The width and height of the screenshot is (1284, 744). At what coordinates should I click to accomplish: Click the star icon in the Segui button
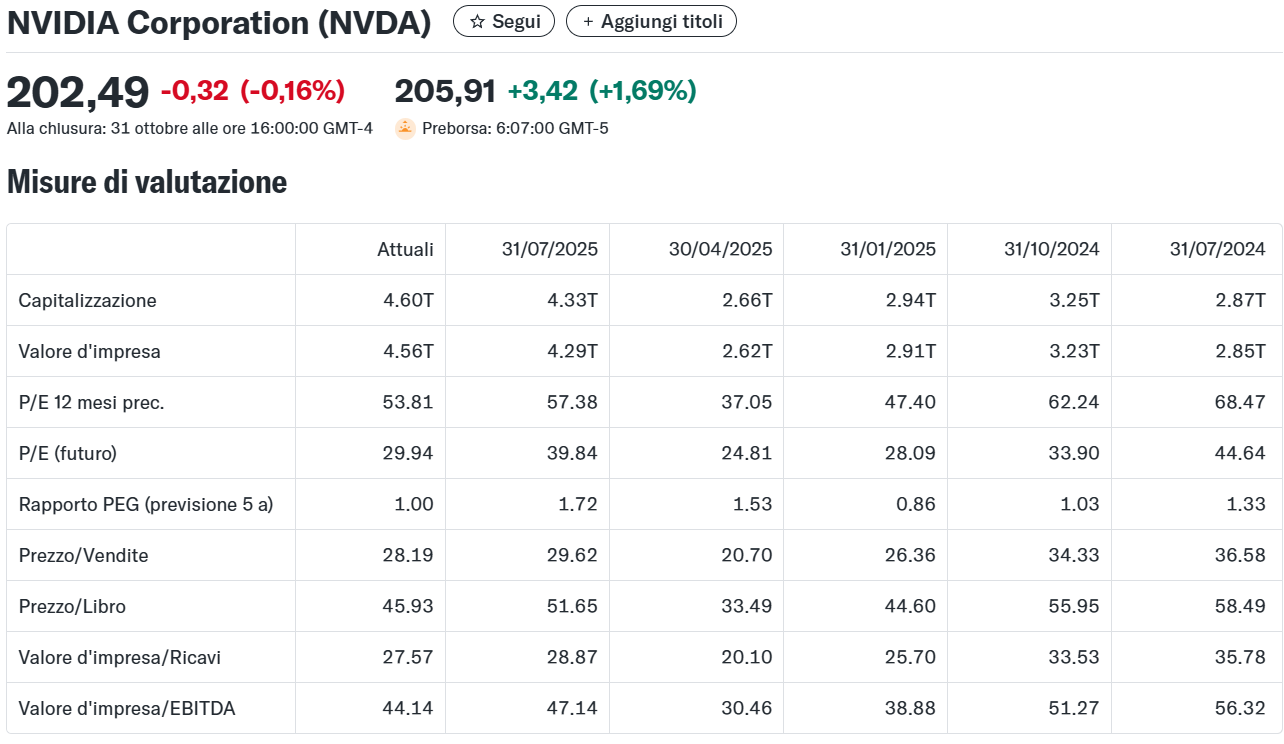click(x=477, y=22)
